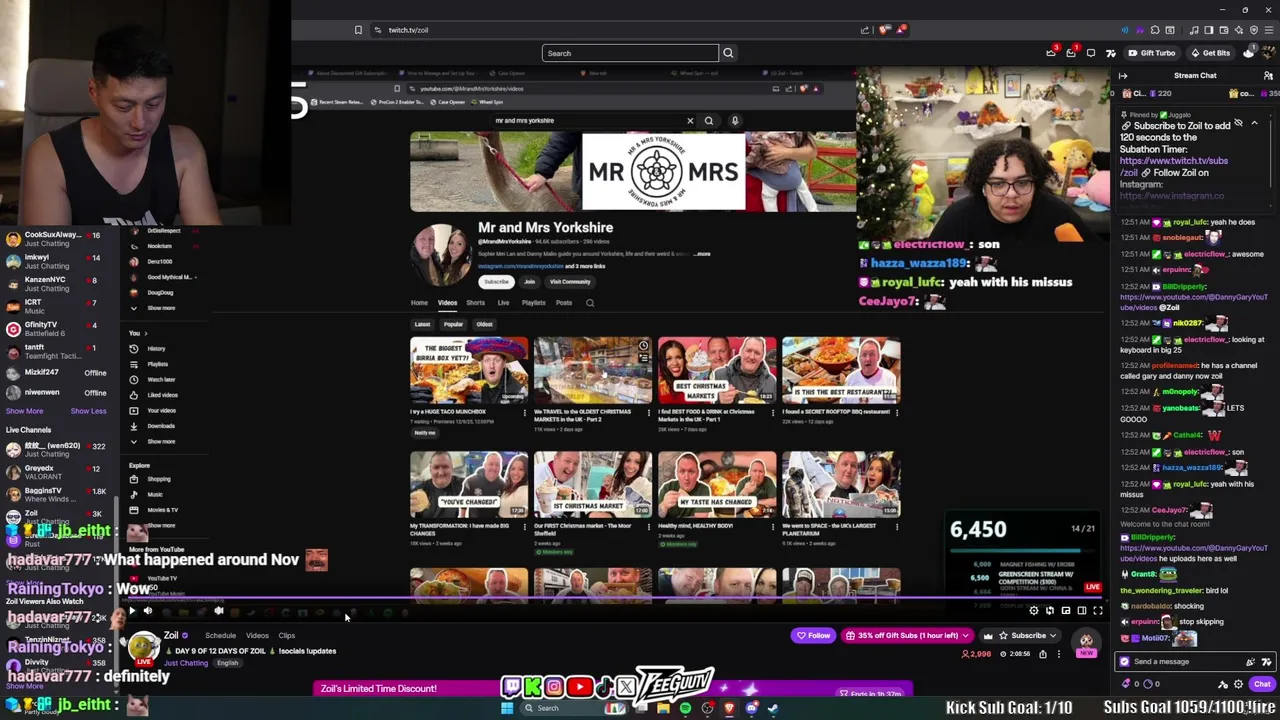Image resolution: width=1280 pixels, height=720 pixels.
Task: Expand the 35% off Gift Subs dropdown
Action: [x=908, y=635]
